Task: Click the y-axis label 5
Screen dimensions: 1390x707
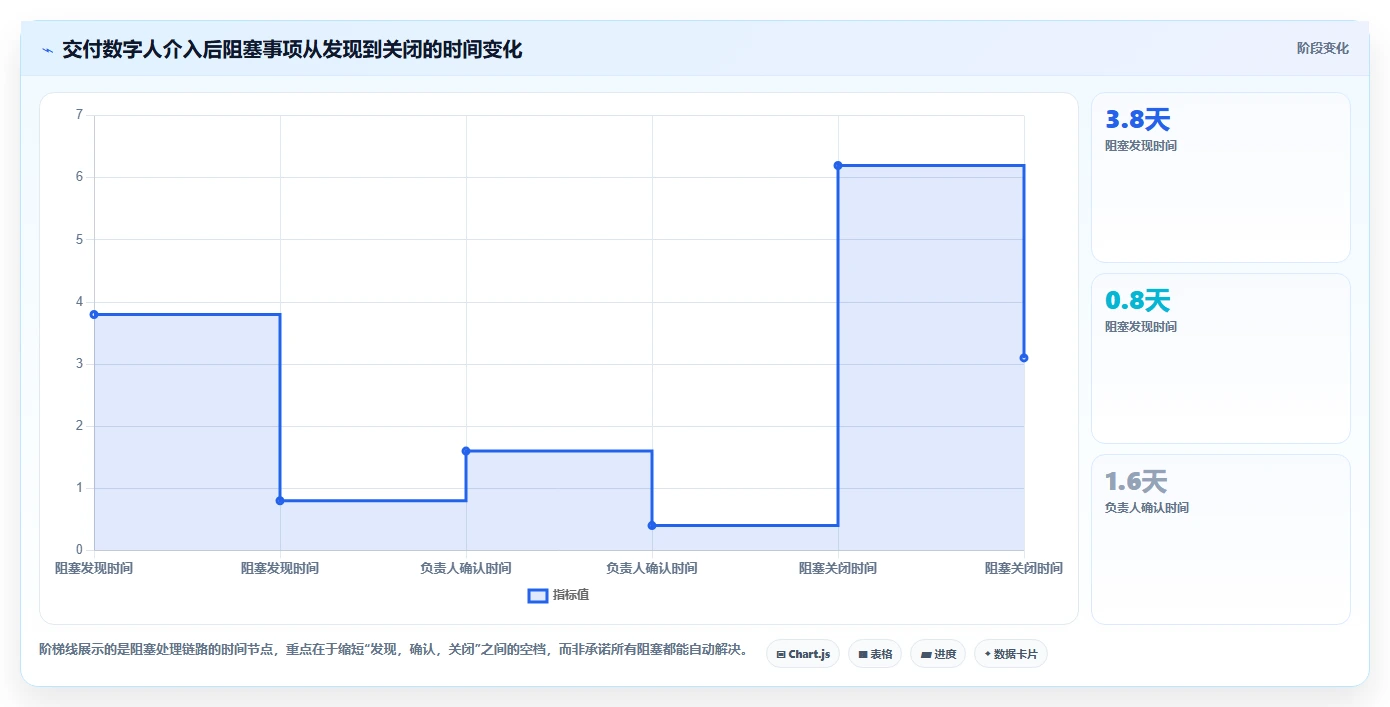Action: pos(79,239)
